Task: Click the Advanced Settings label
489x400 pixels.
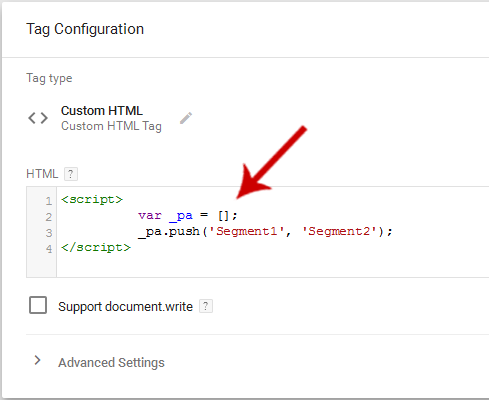Action: 111,362
